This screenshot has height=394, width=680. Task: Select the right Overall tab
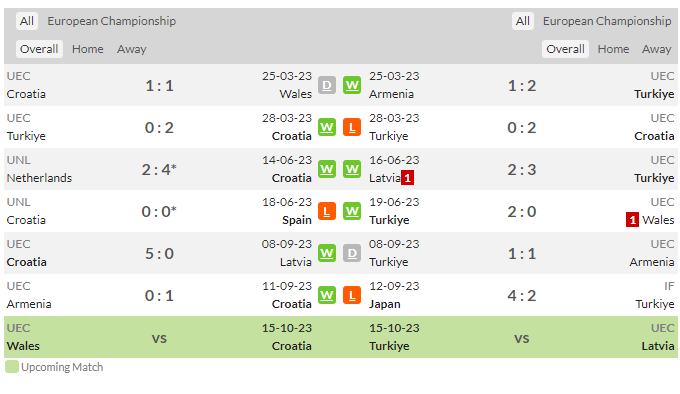click(x=565, y=49)
